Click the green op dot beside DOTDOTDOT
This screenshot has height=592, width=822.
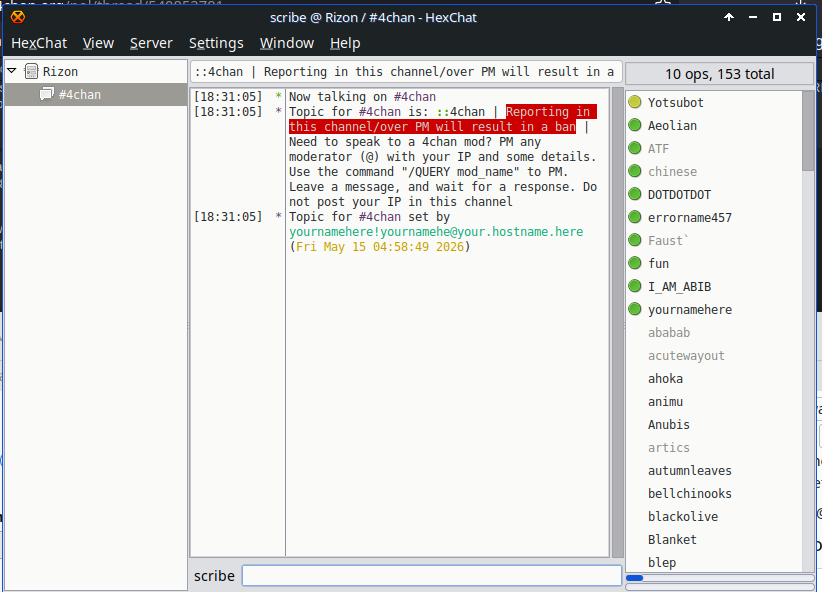pyautogui.click(x=635, y=194)
